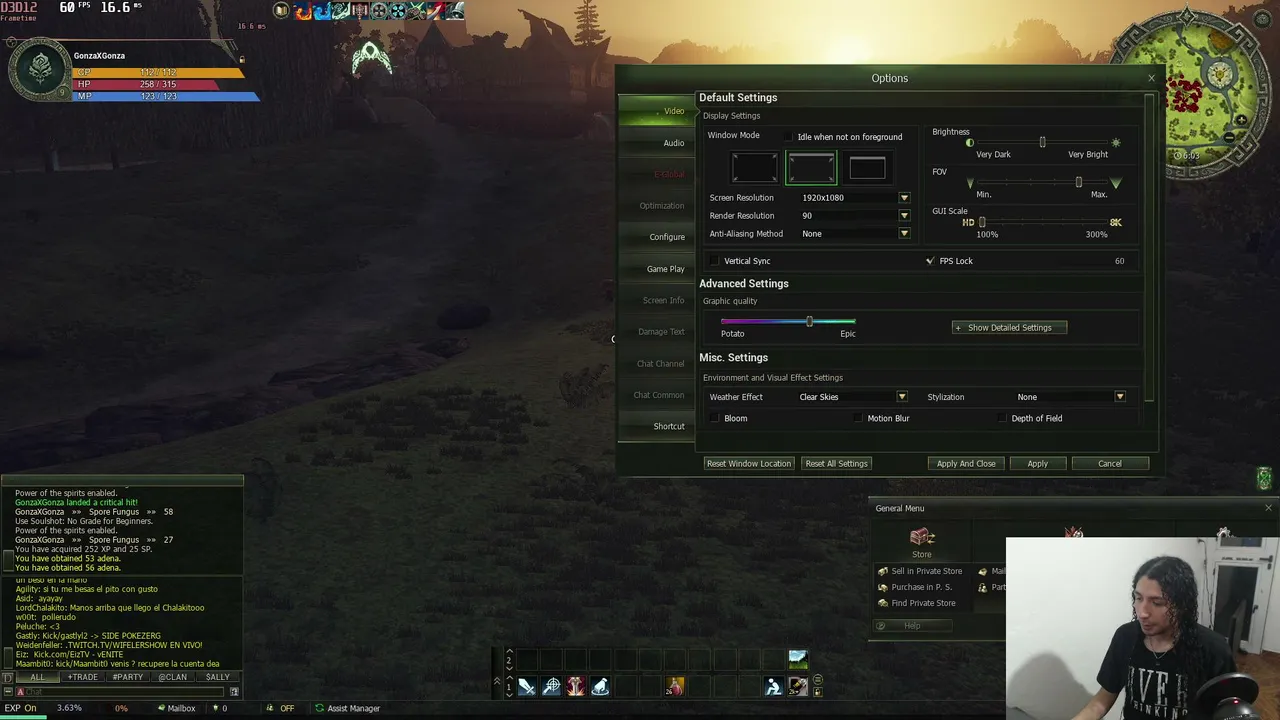Click Help button in General Menu
This screenshot has height=720, width=1280.
(x=911, y=626)
